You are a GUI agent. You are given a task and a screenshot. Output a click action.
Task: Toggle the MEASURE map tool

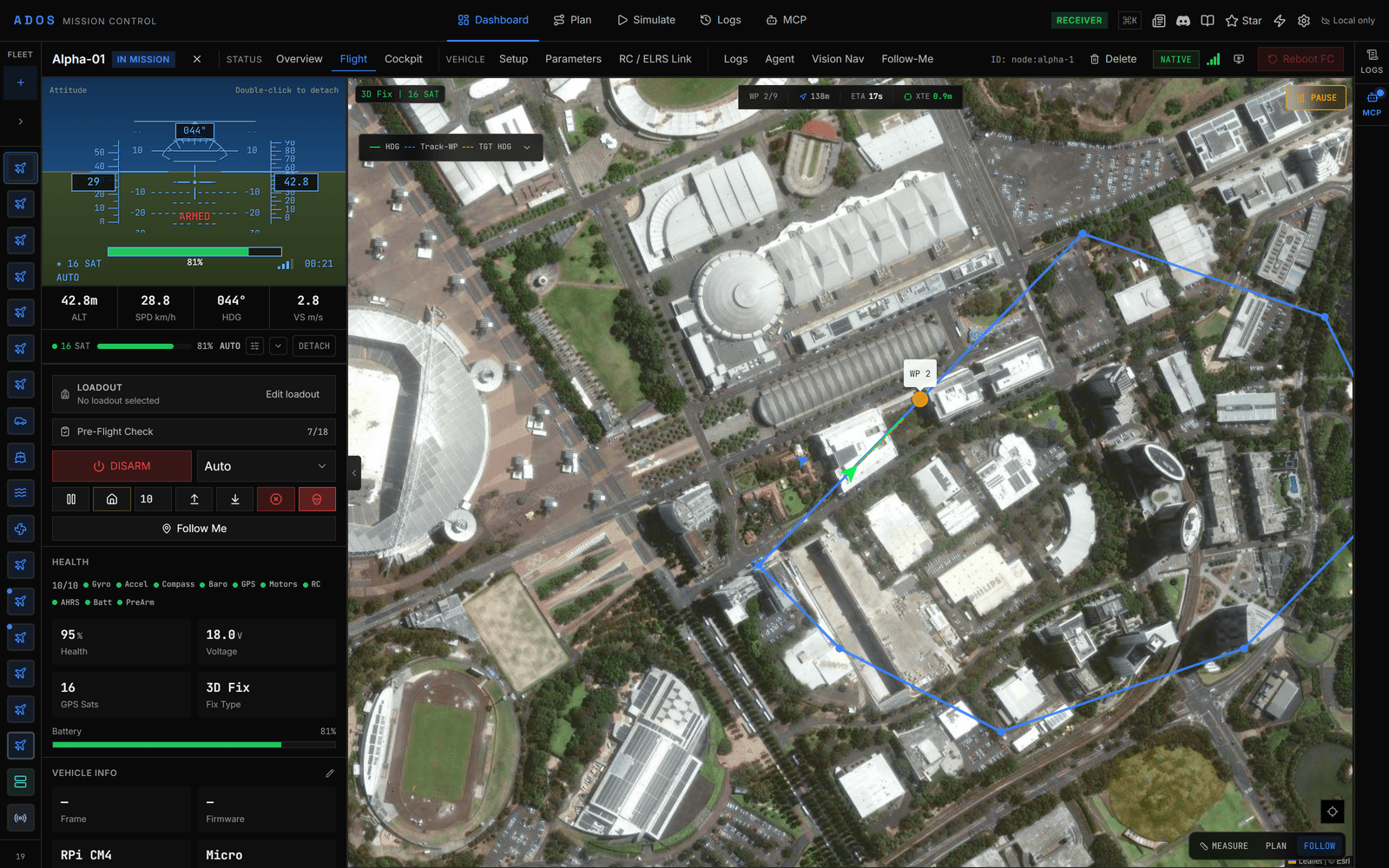pyautogui.click(x=1224, y=846)
